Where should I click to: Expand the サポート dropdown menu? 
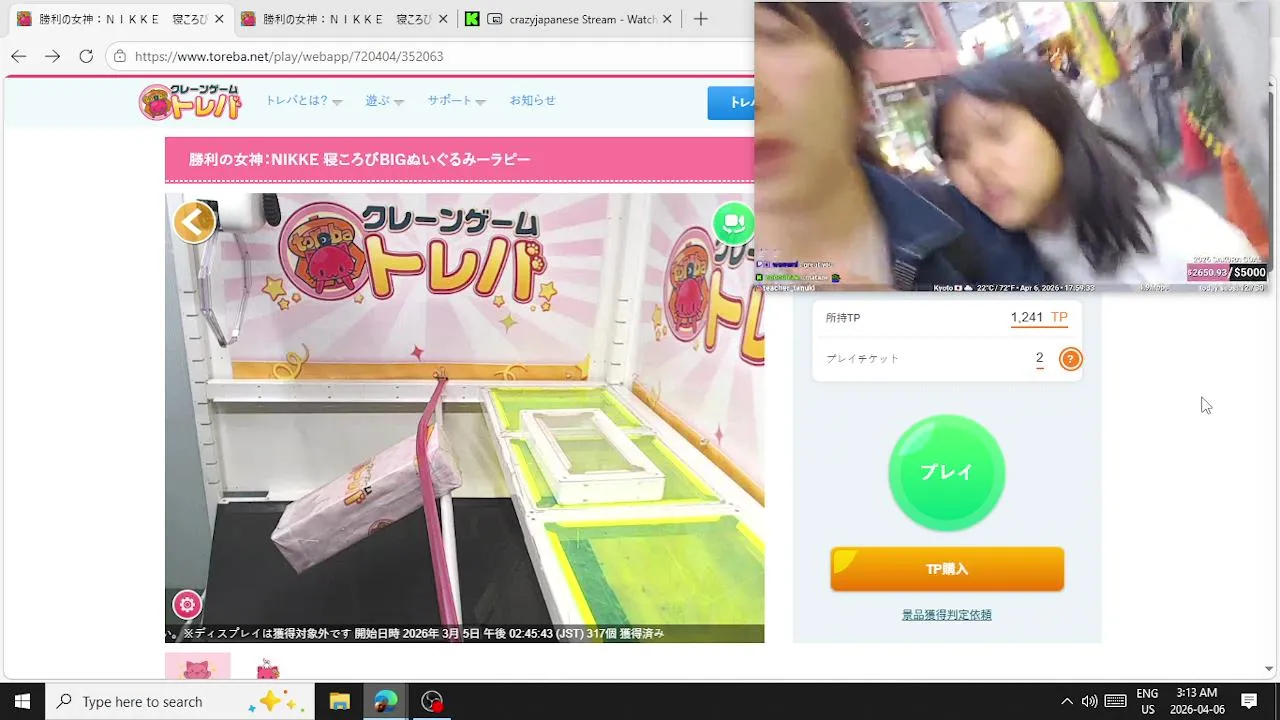point(456,101)
